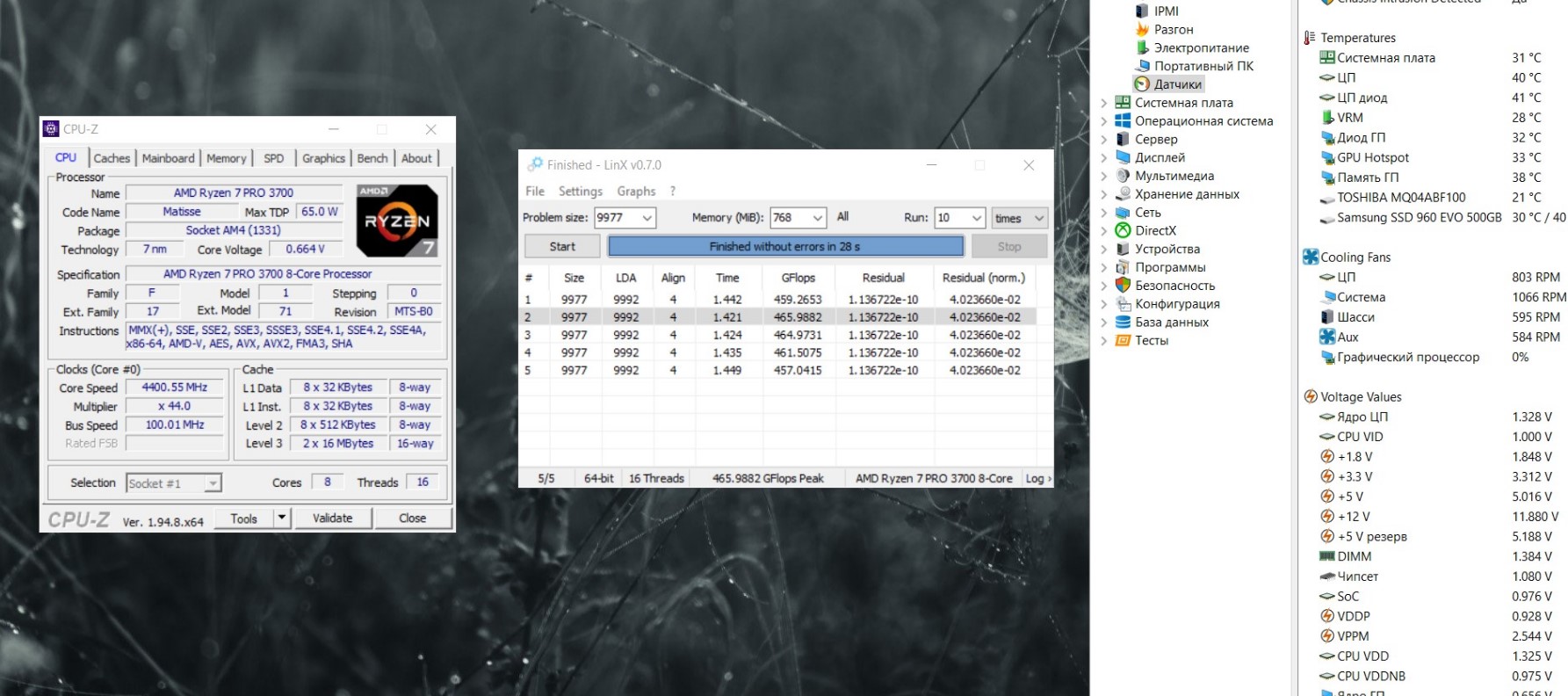Viewport: 1568px width, 696px height.
Task: Click the GFlops column header in LinX
Action: coord(798,278)
